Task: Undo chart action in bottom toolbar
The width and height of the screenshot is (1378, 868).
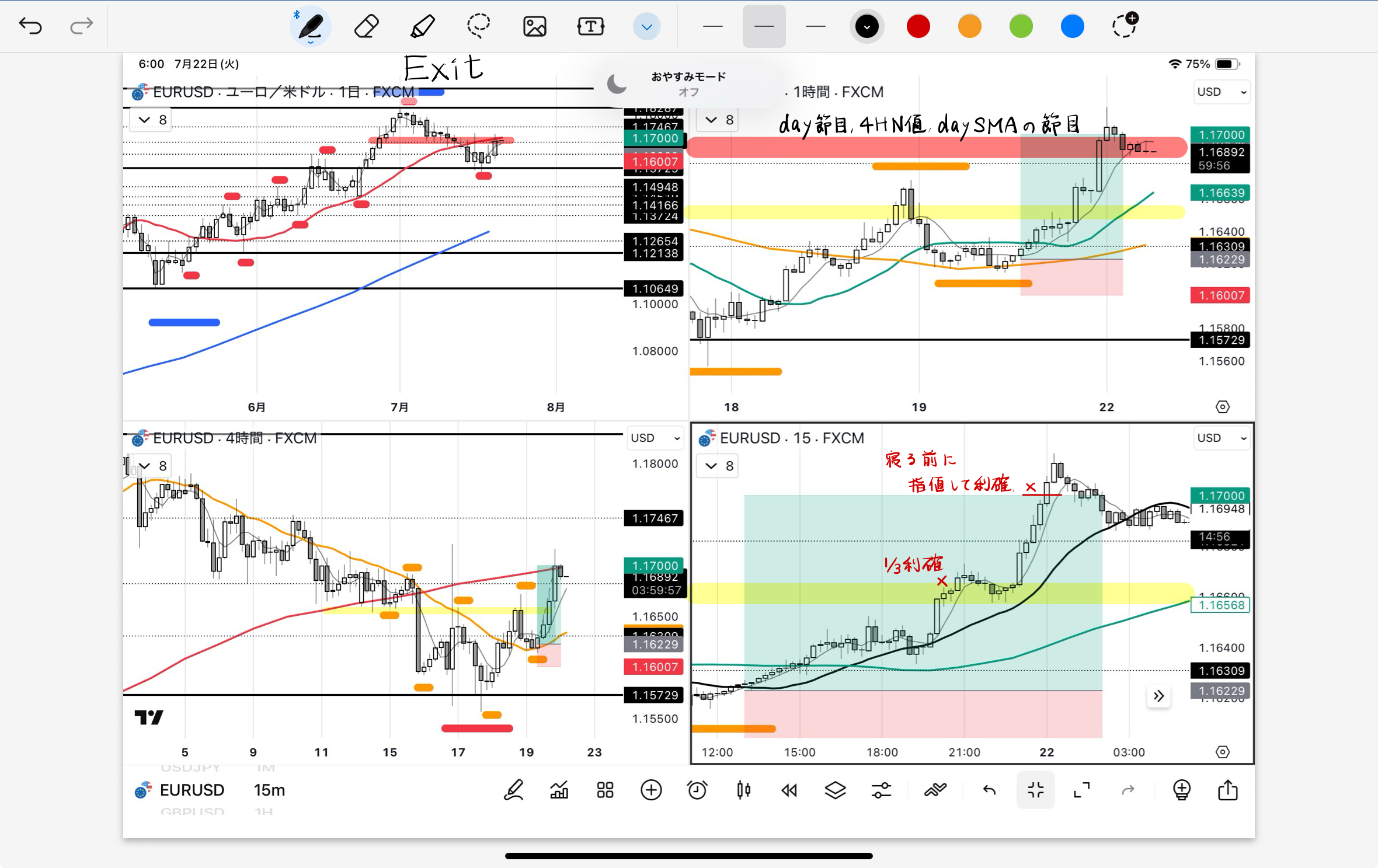Action: (x=989, y=790)
